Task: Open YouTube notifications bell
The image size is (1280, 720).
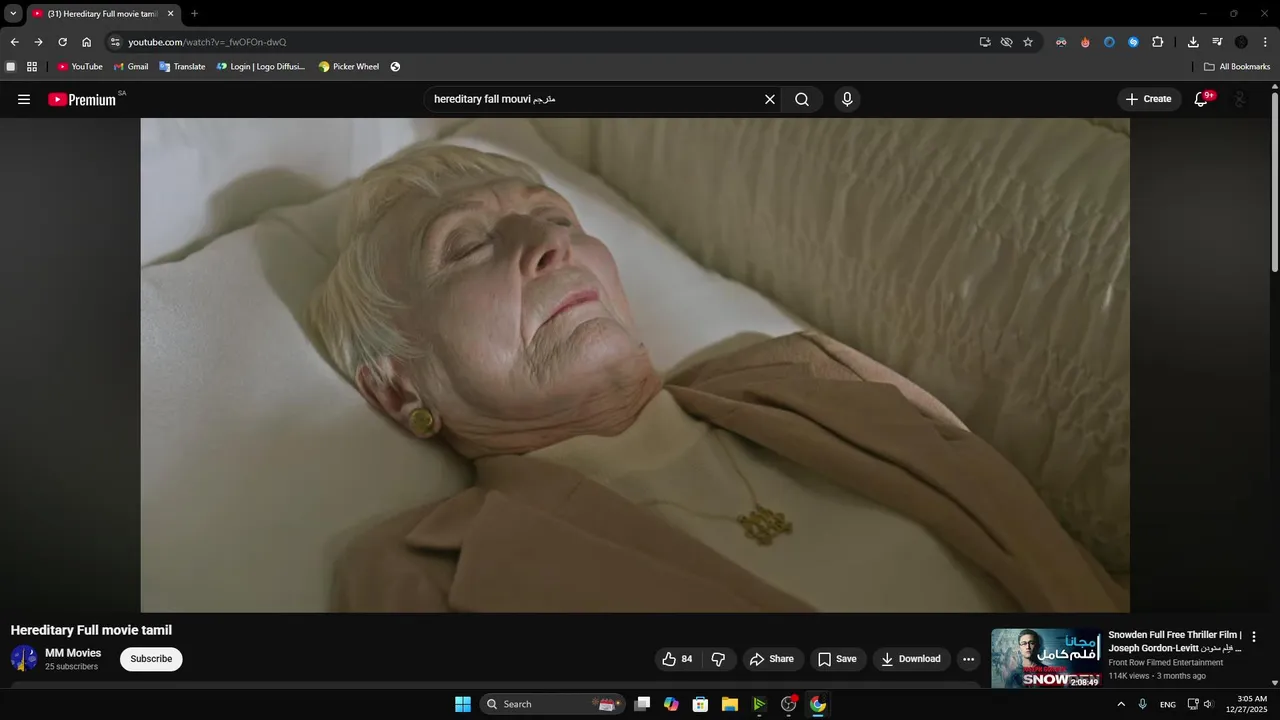Action: 1202,99
